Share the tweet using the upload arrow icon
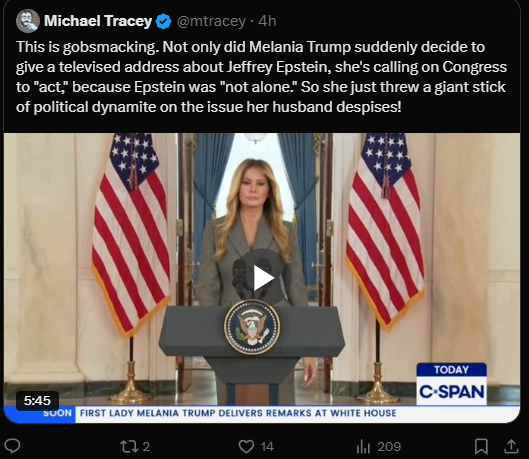Screen dimensions: 529x459 tap(511, 446)
